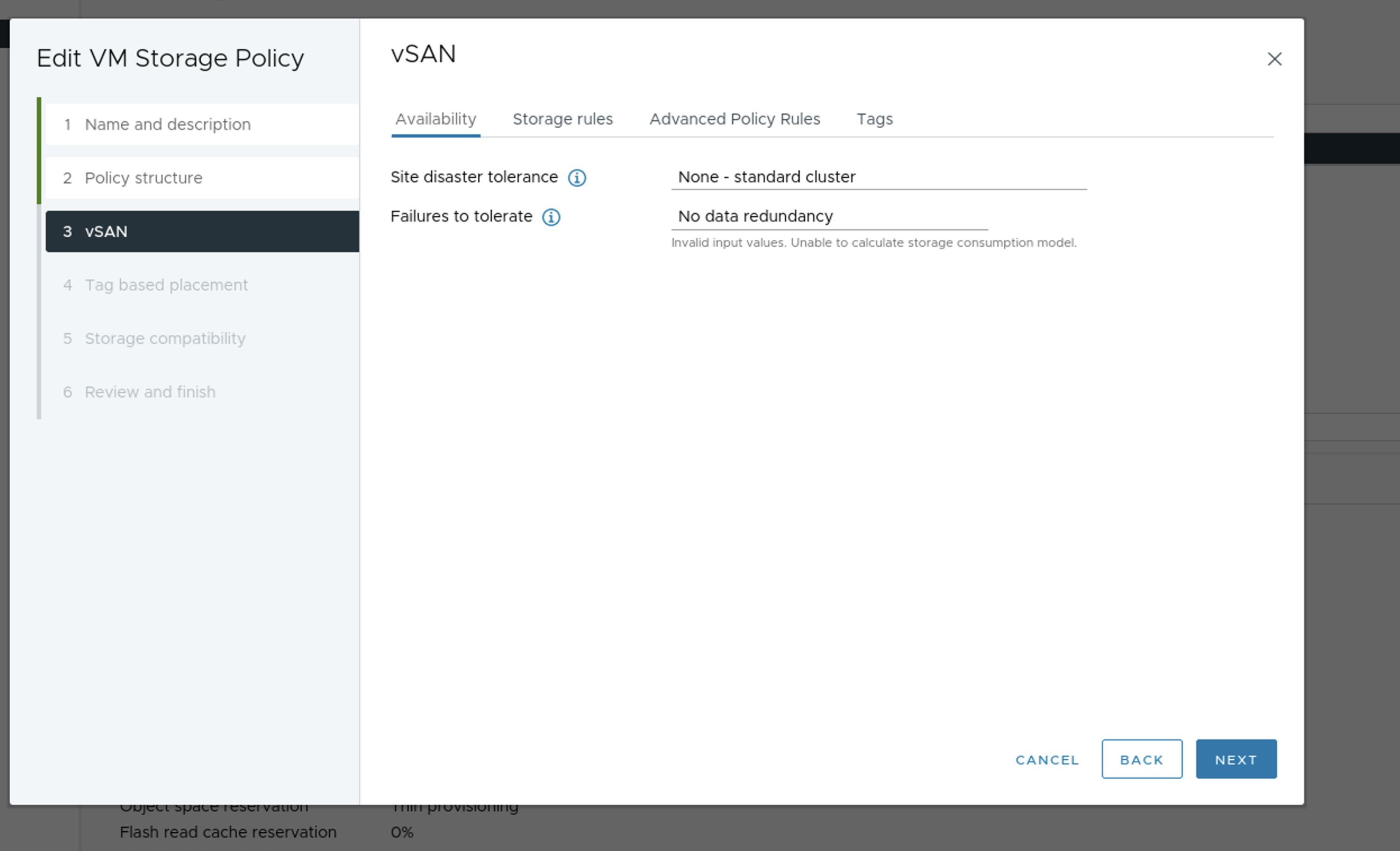Close the Edit VM Storage Policy dialog
Screen dimensions: 1400x851
1274,59
